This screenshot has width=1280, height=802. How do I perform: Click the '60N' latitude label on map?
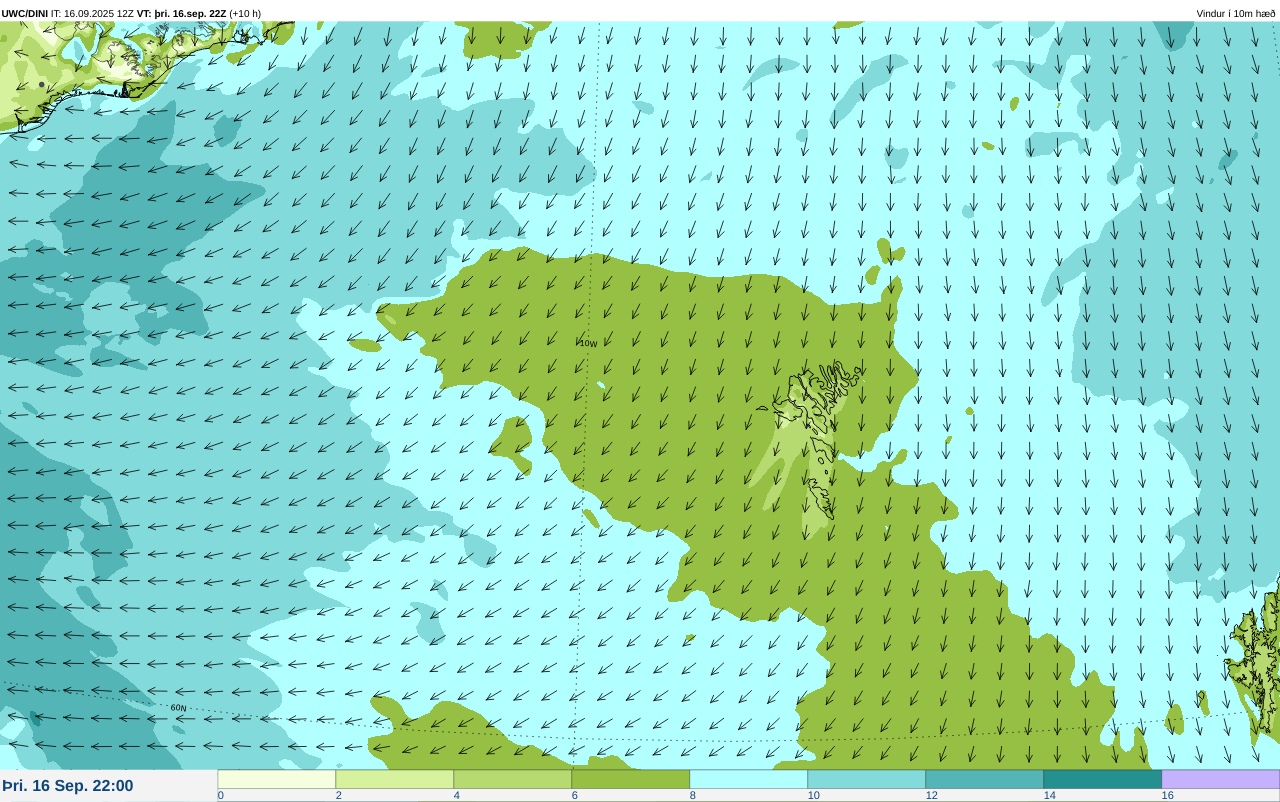[178, 707]
